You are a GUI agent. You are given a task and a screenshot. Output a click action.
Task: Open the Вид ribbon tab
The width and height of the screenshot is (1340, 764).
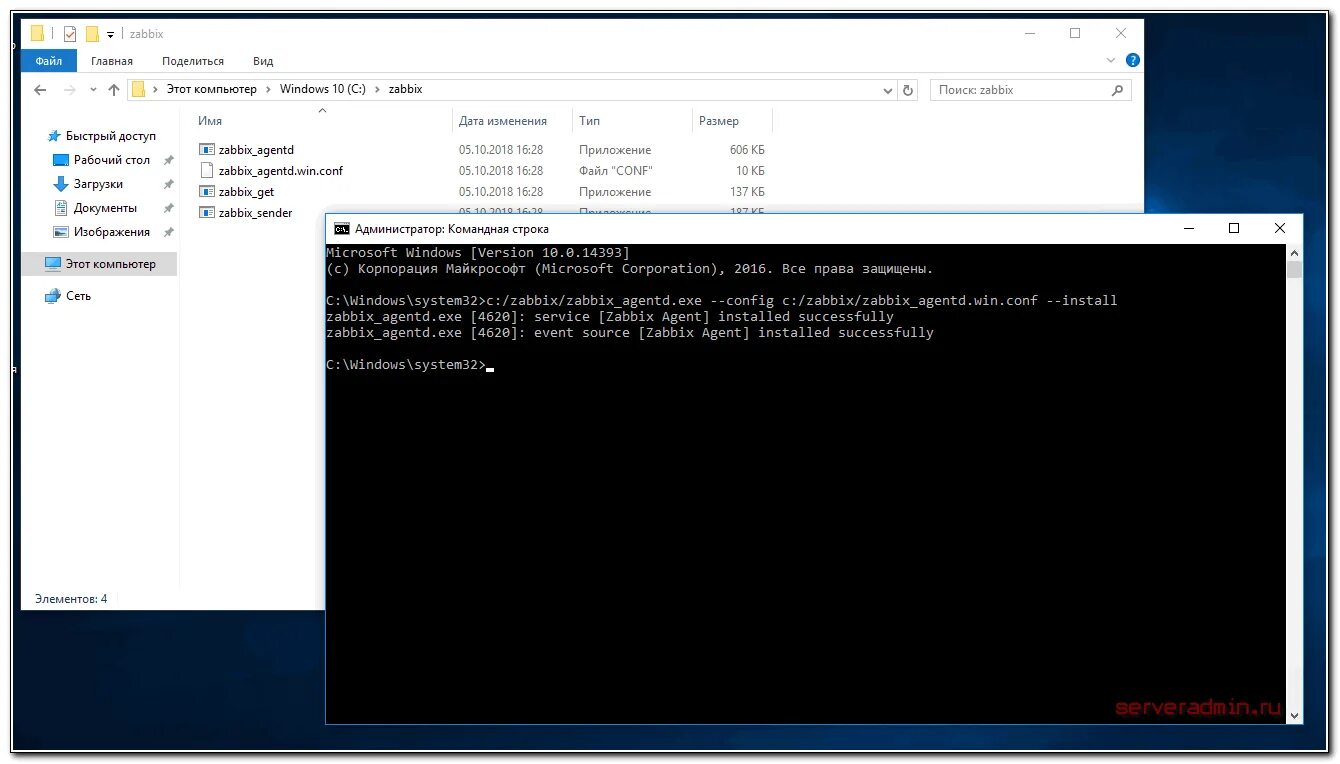[263, 61]
